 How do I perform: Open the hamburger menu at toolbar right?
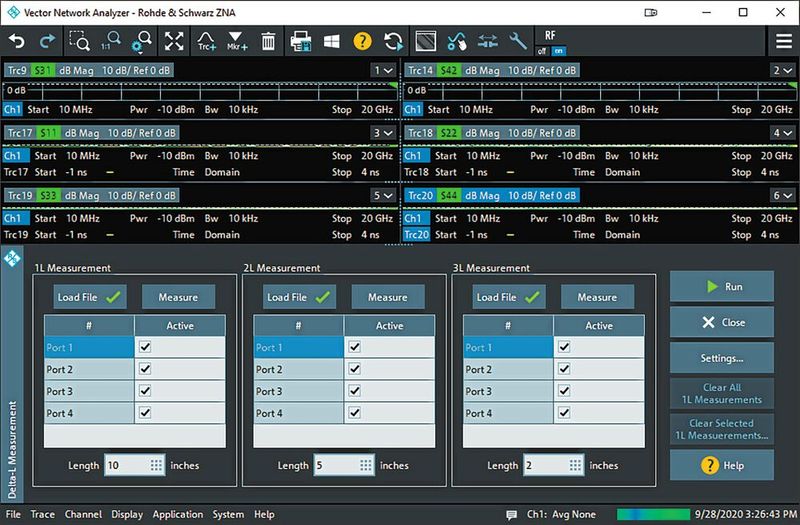(x=784, y=41)
